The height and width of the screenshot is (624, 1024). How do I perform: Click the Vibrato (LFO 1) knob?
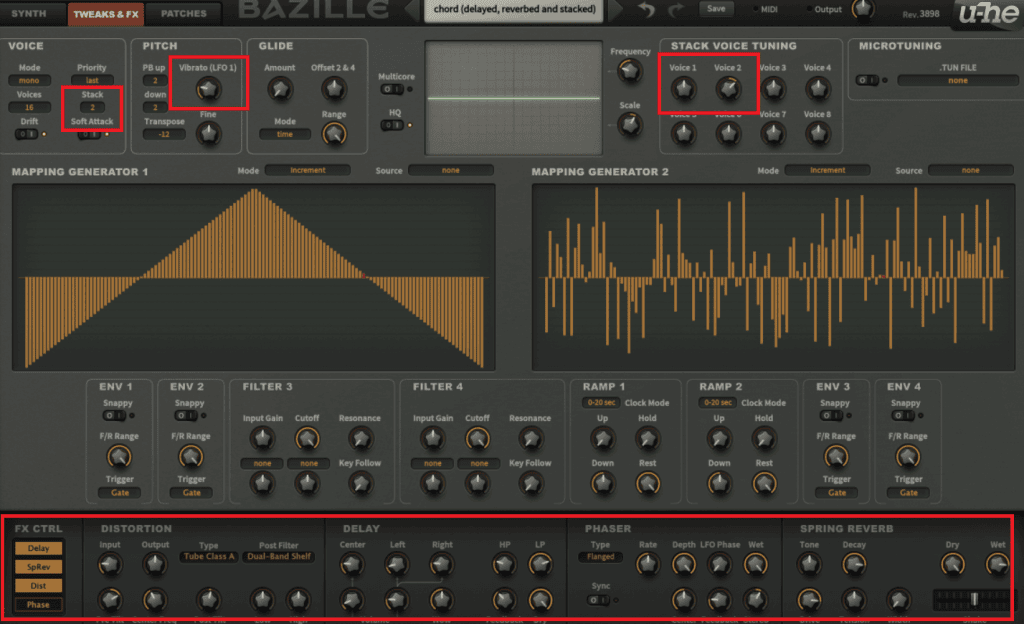pos(208,91)
